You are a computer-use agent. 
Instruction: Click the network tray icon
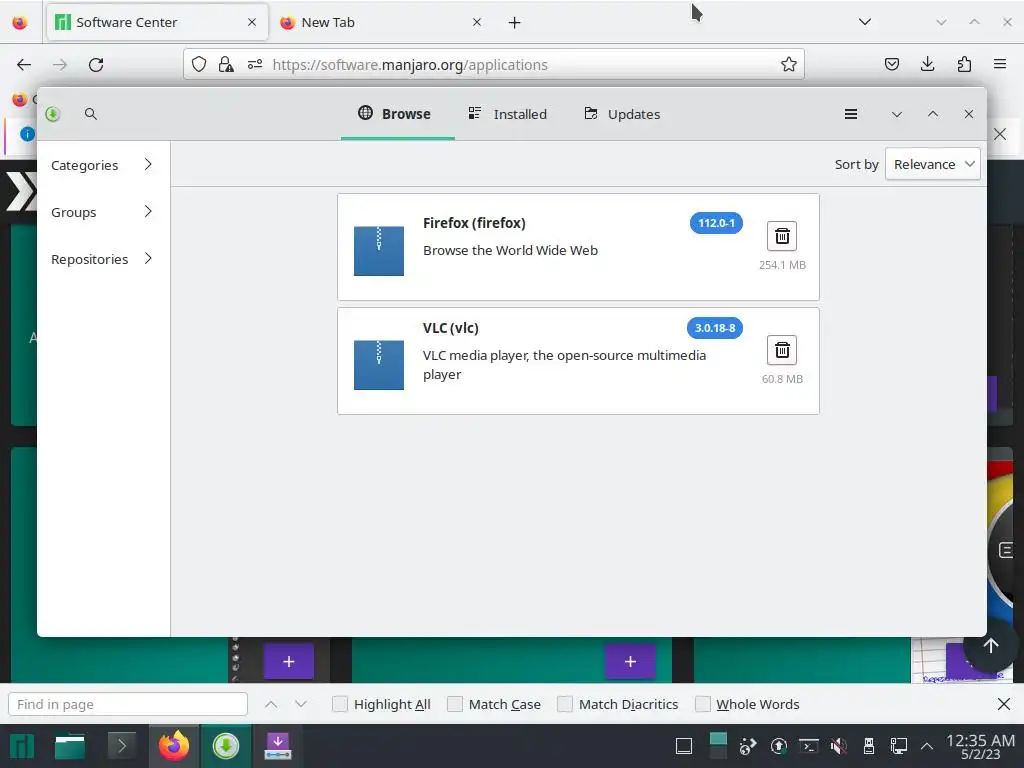(899, 746)
